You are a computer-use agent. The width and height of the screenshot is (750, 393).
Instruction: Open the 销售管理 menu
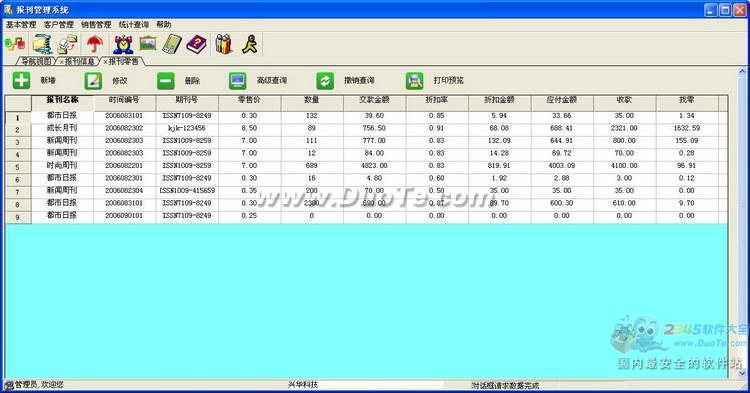pos(96,24)
